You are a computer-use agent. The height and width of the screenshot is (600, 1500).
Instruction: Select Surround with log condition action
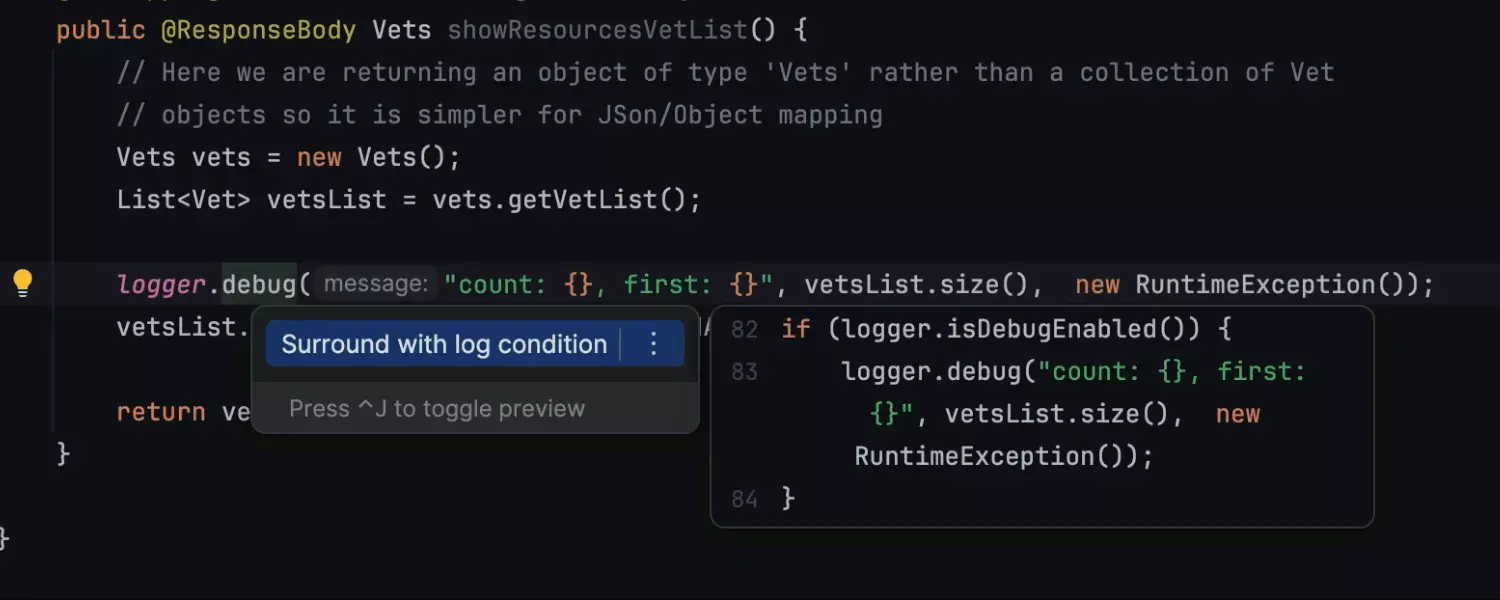pyautogui.click(x=444, y=344)
